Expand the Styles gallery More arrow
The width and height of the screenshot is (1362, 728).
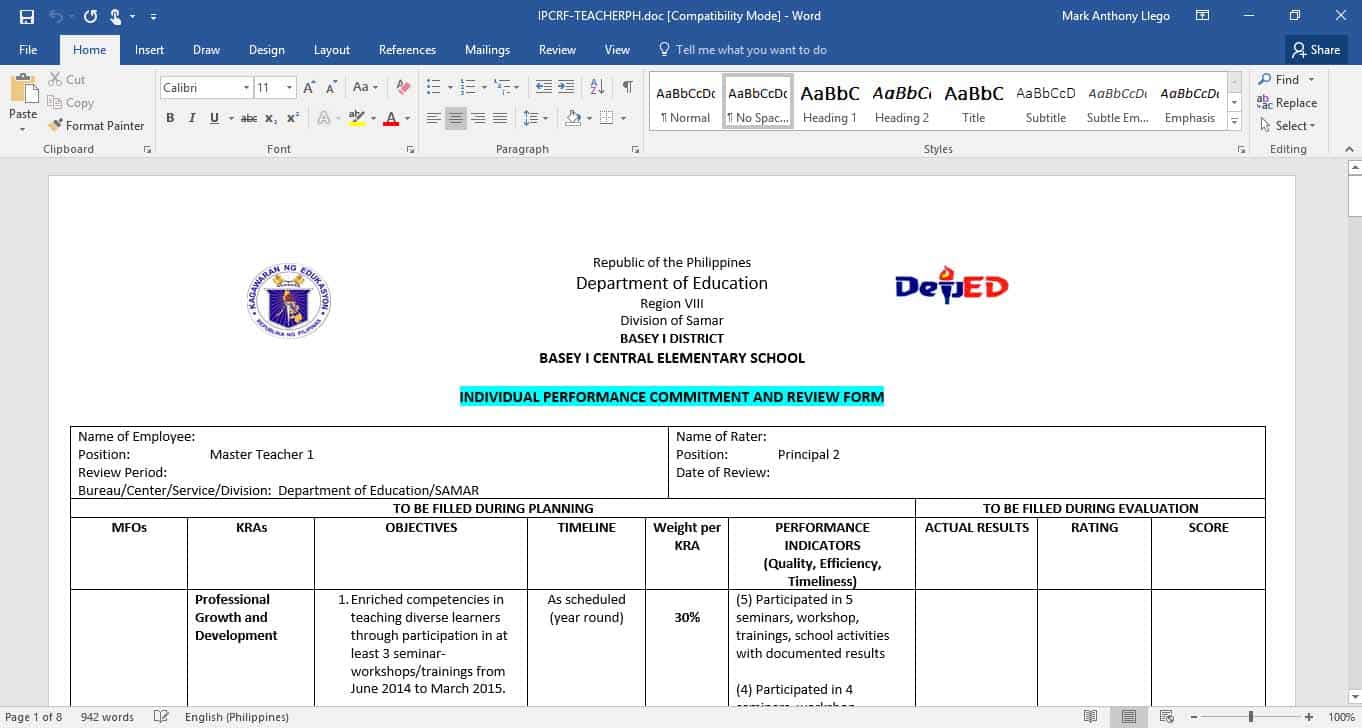coord(1235,122)
